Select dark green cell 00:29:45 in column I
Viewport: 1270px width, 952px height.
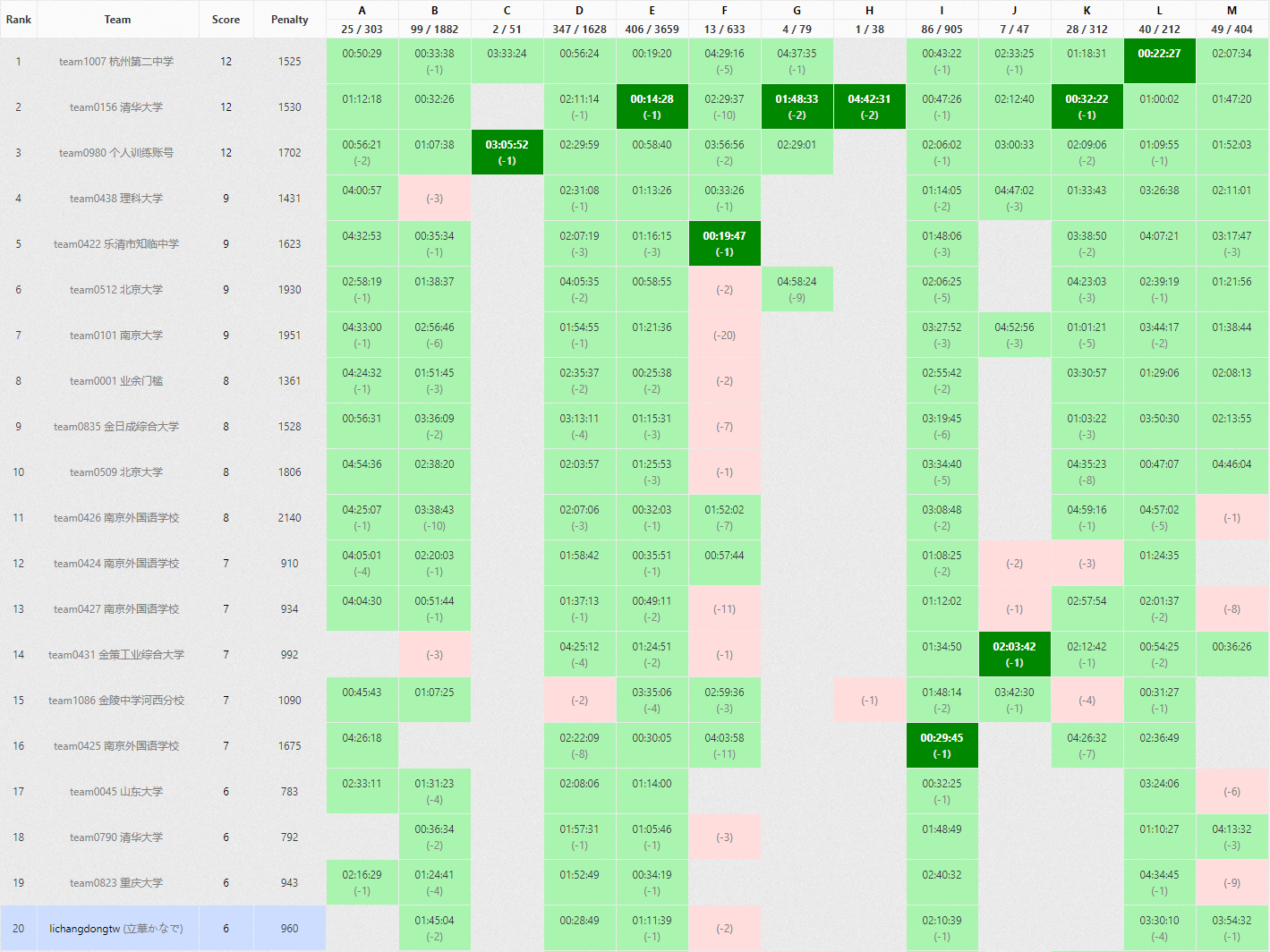(942, 745)
